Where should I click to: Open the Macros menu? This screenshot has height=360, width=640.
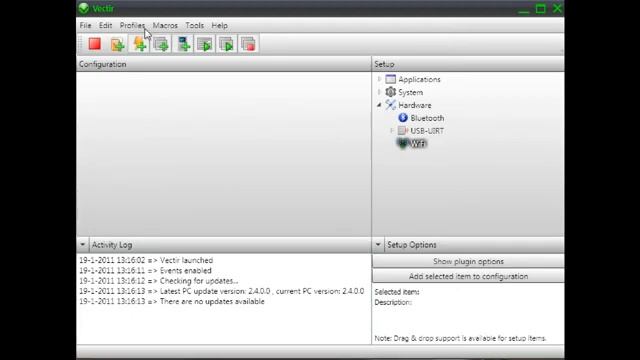(165, 25)
